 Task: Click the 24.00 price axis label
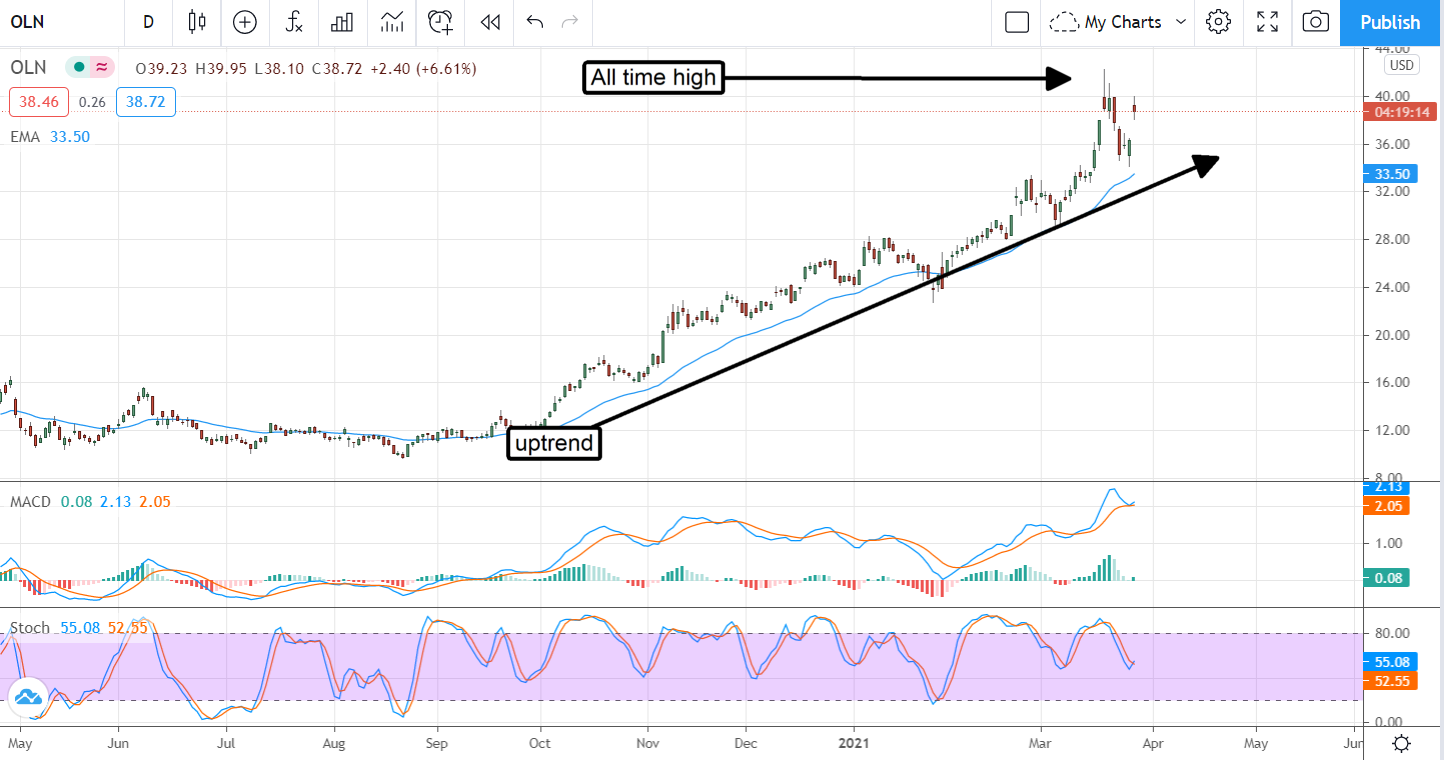pos(1392,287)
